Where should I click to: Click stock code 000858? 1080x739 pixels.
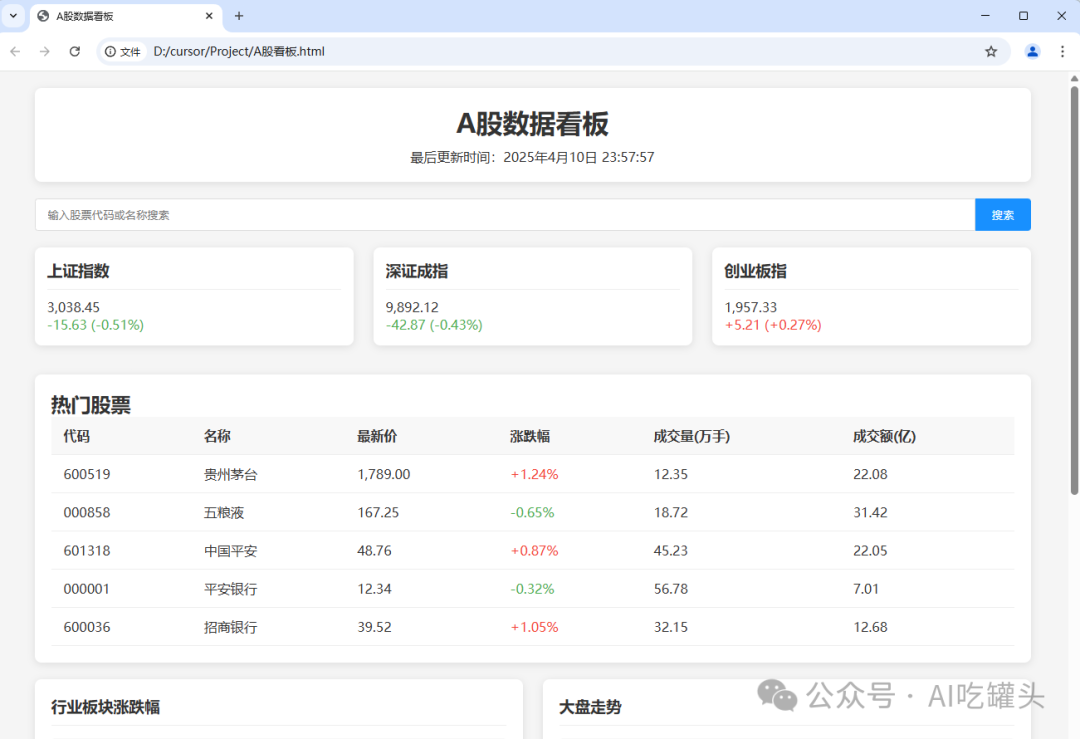(x=87, y=512)
